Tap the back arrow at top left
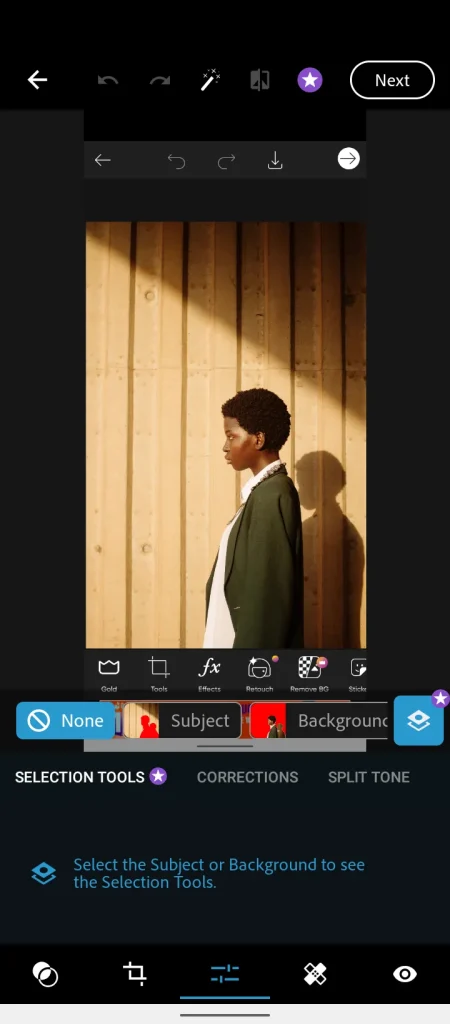The height and width of the screenshot is (1024, 450). [37, 80]
